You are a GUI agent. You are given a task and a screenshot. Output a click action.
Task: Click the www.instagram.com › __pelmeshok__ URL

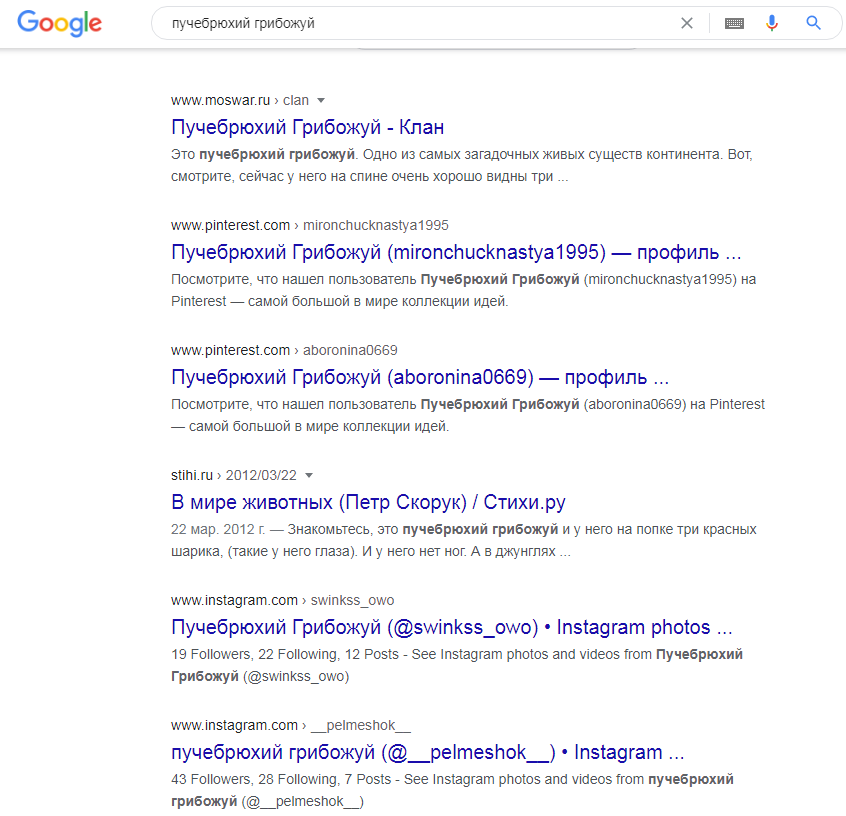pos(291,725)
